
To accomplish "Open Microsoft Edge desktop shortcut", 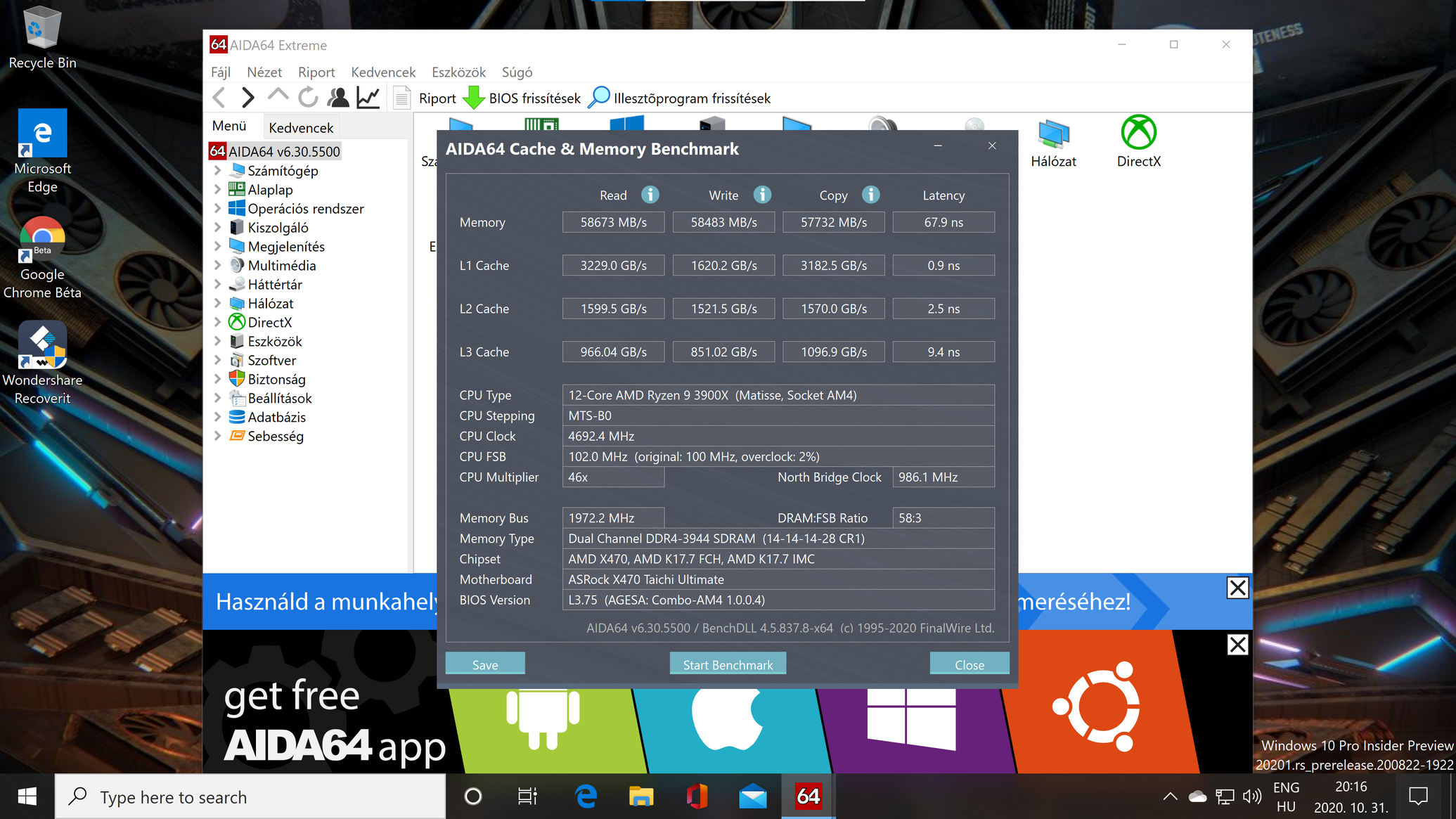I will point(42,151).
